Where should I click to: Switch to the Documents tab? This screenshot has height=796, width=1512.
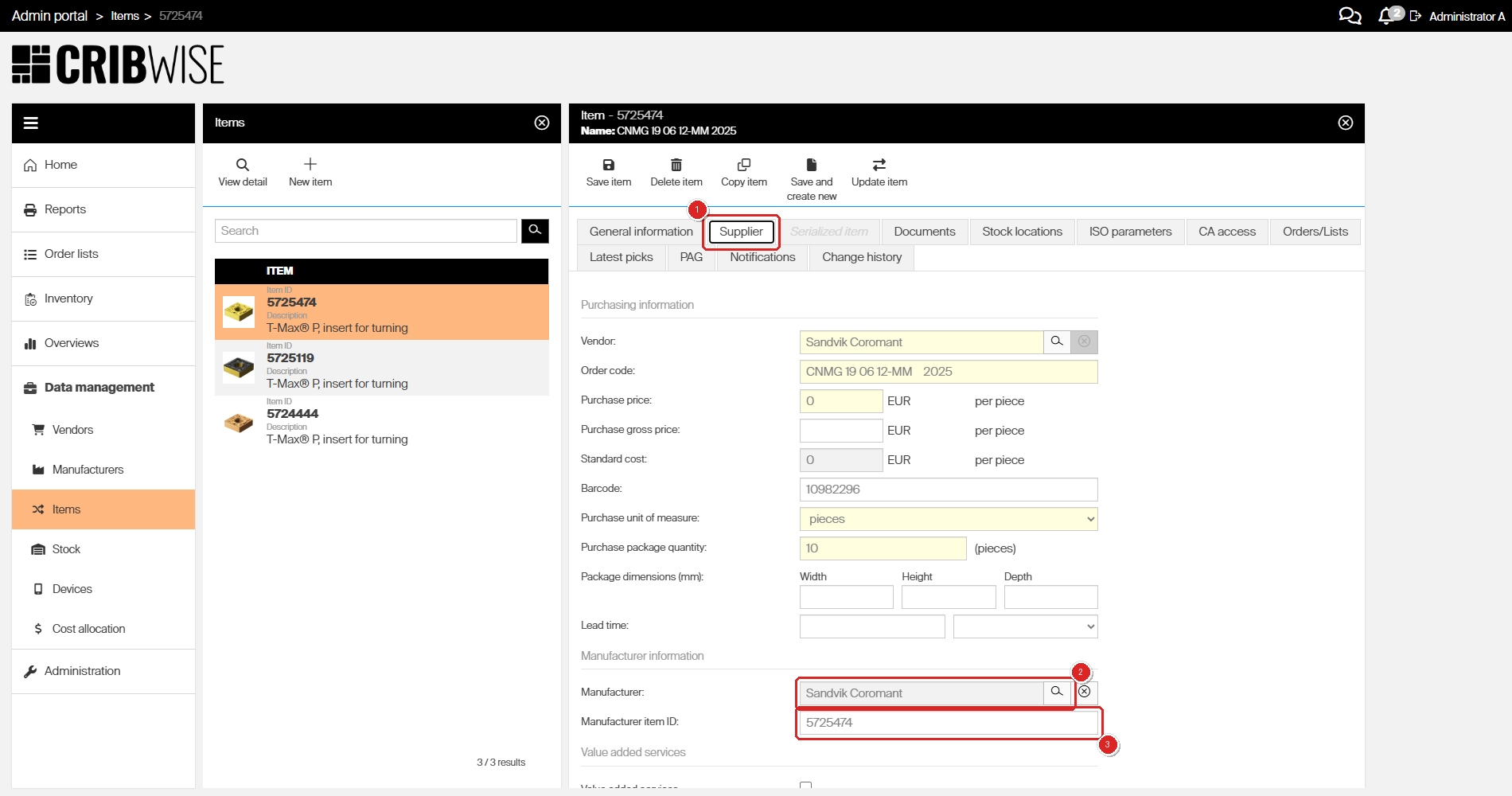925,232
